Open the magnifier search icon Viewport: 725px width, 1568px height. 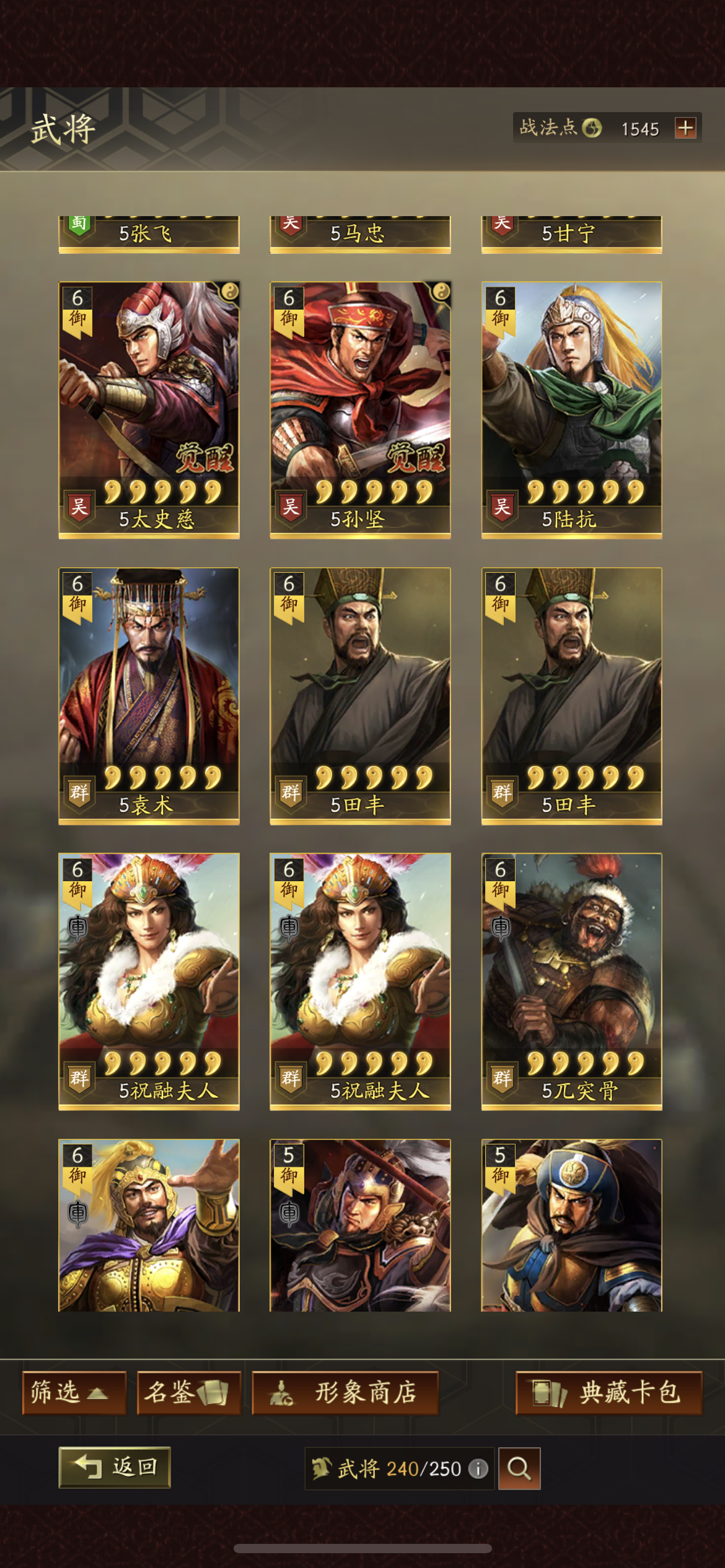click(519, 1468)
